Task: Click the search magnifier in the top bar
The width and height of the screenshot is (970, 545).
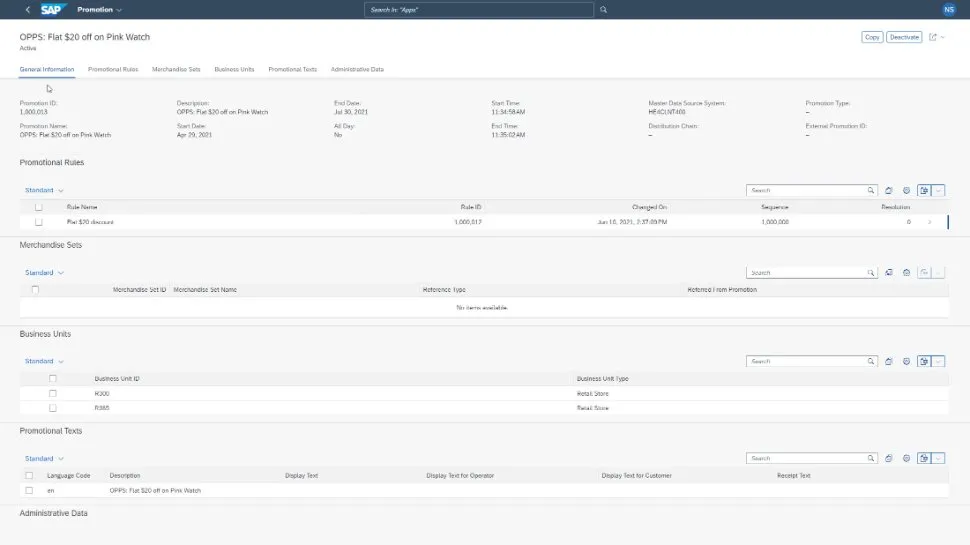Action: pyautogui.click(x=603, y=10)
